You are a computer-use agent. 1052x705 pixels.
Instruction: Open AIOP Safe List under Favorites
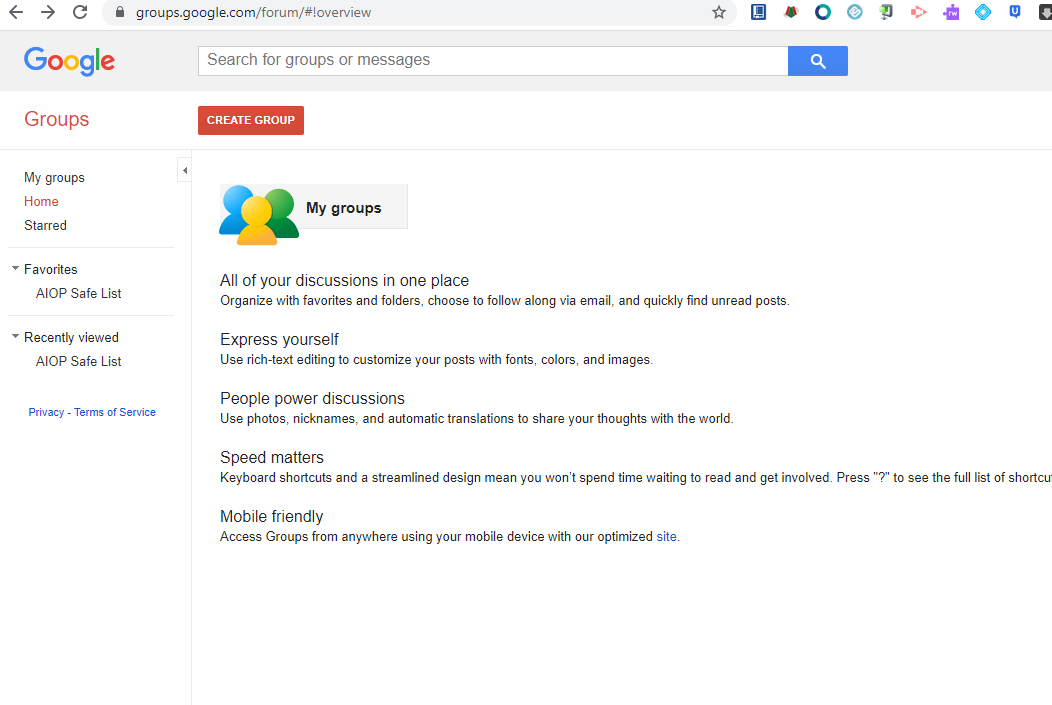[78, 294]
